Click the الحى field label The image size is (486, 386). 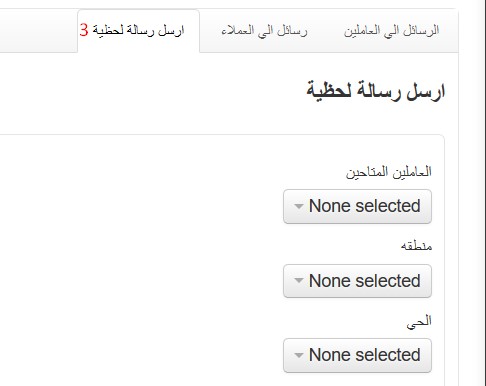click(x=419, y=322)
